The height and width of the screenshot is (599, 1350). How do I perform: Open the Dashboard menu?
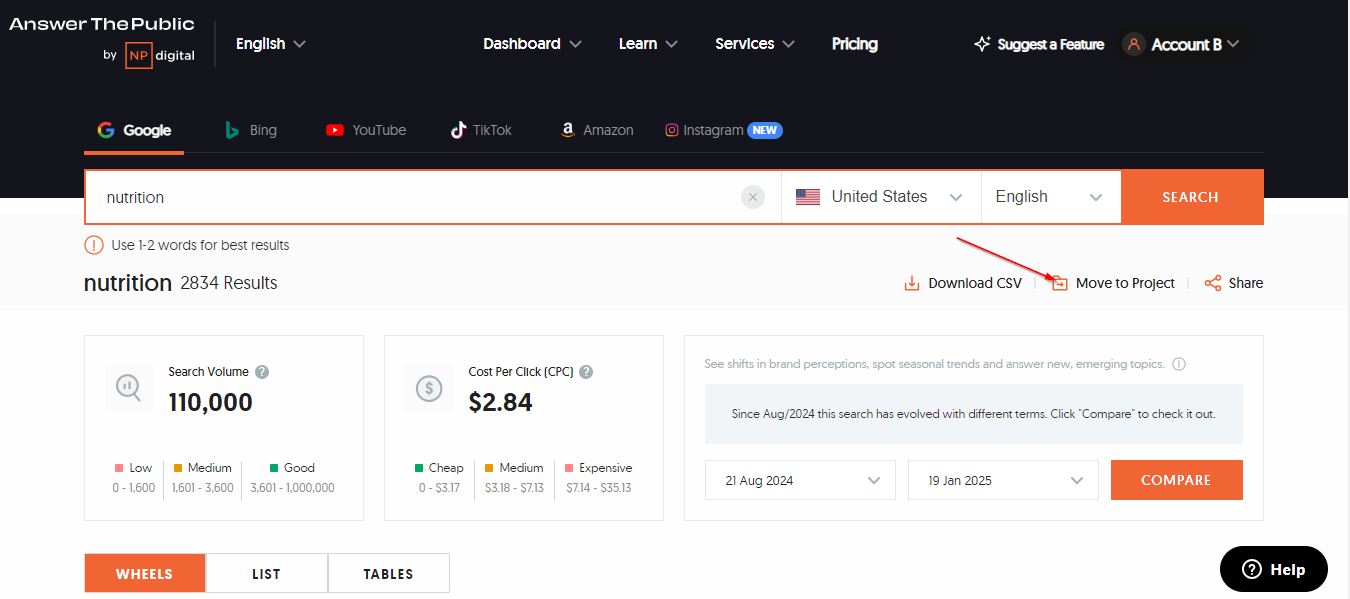click(x=532, y=44)
